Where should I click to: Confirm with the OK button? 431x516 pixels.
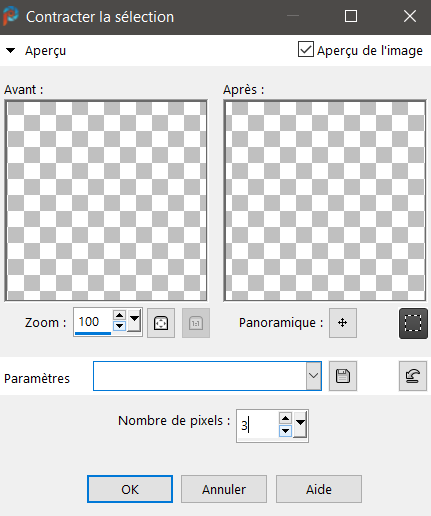click(x=130, y=489)
